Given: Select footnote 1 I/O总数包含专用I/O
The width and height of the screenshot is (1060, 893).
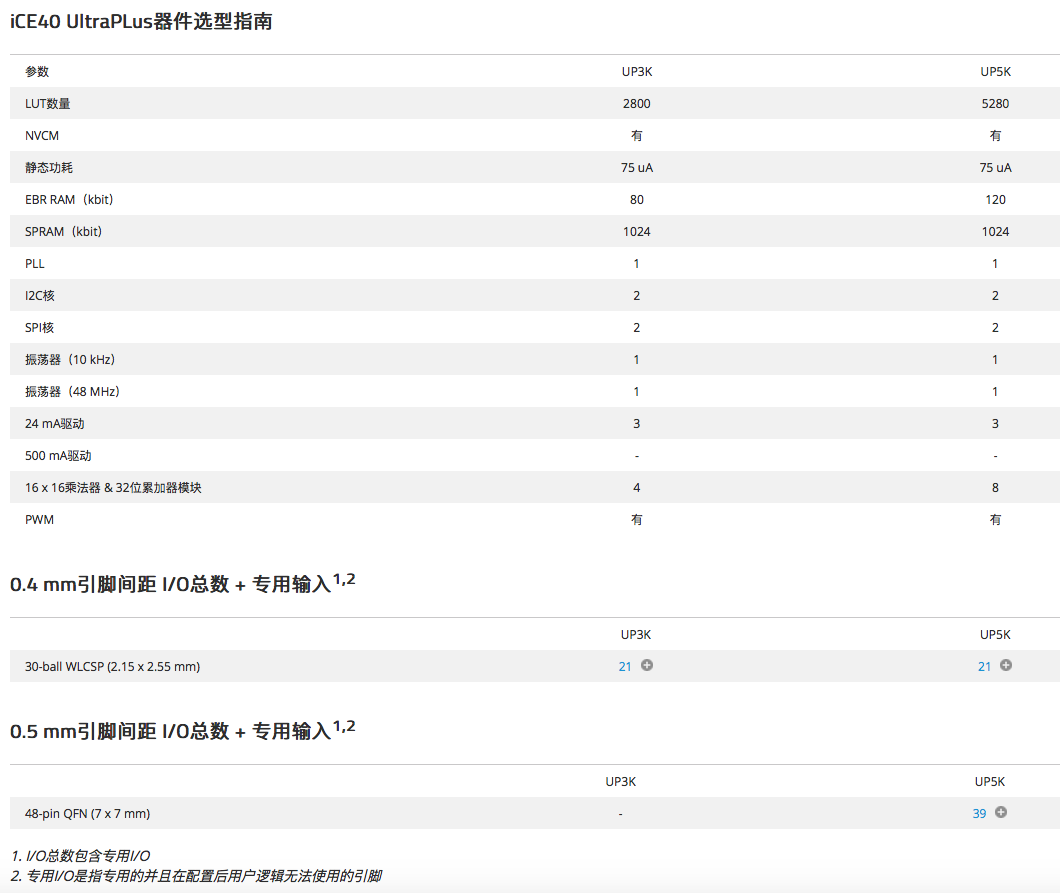Looking at the screenshot, I should click(x=80, y=856).
